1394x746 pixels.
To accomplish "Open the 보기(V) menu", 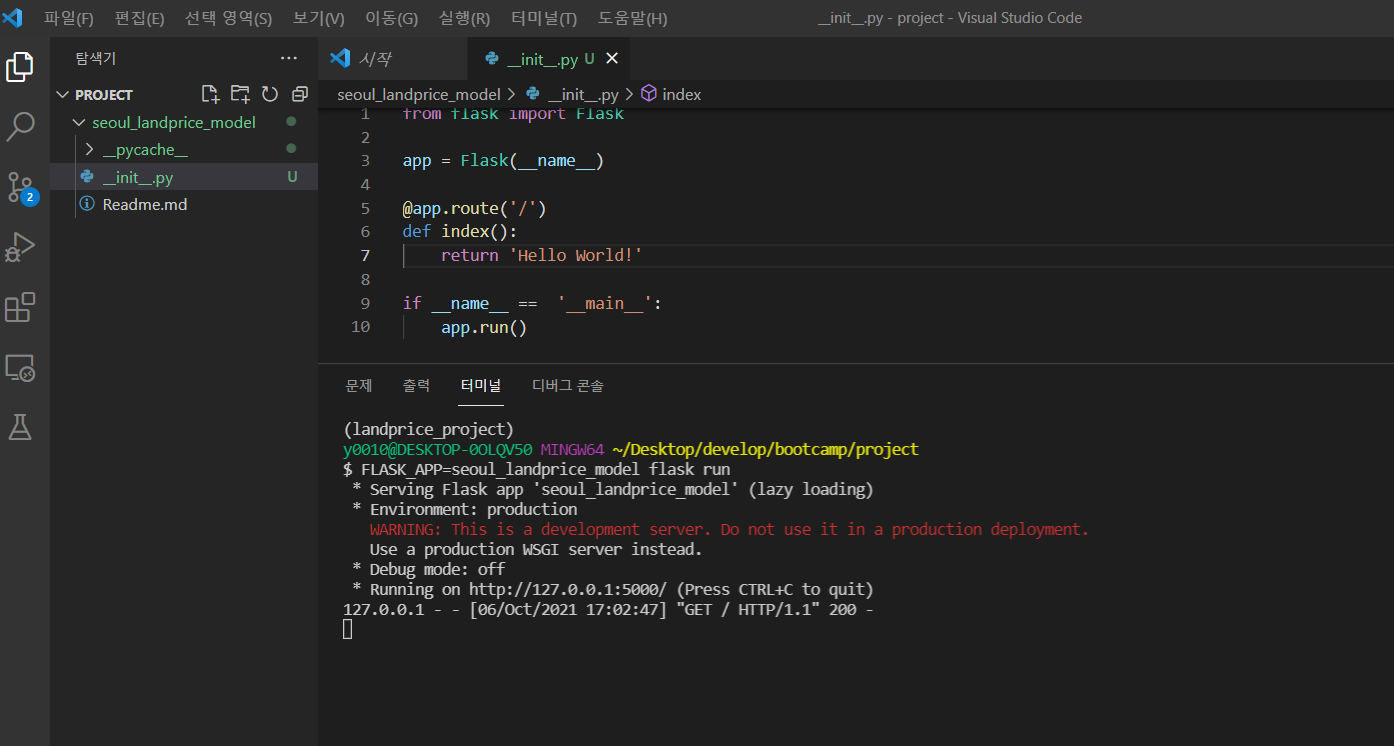I will [x=319, y=18].
